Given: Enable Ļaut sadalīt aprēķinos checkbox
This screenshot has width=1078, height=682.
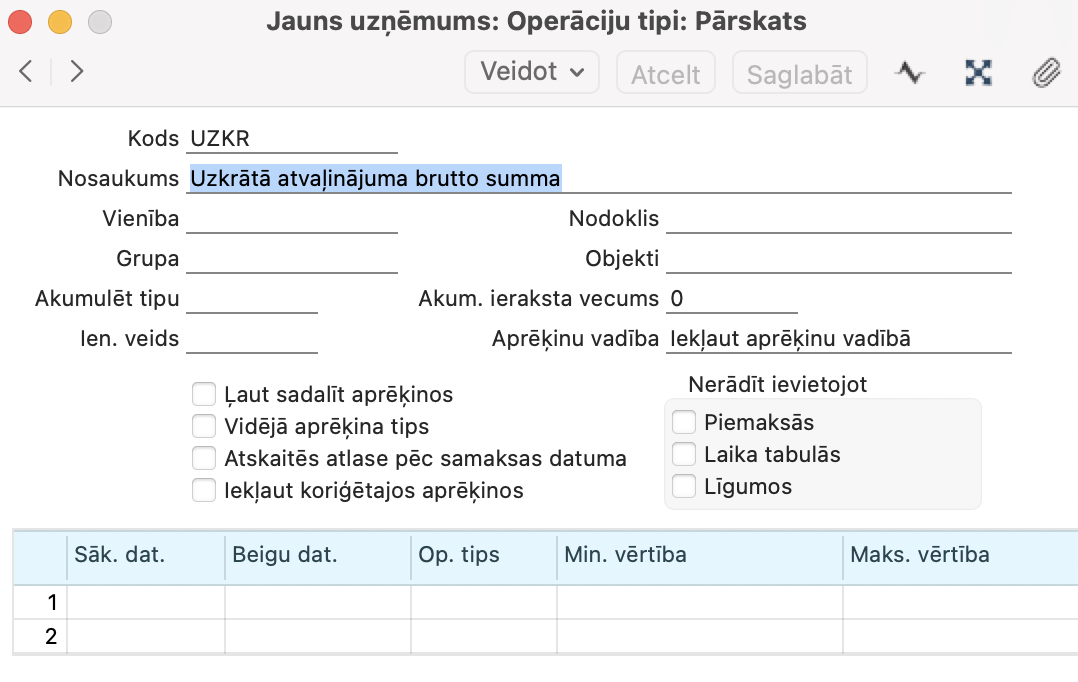Looking at the screenshot, I should pyautogui.click(x=204, y=394).
